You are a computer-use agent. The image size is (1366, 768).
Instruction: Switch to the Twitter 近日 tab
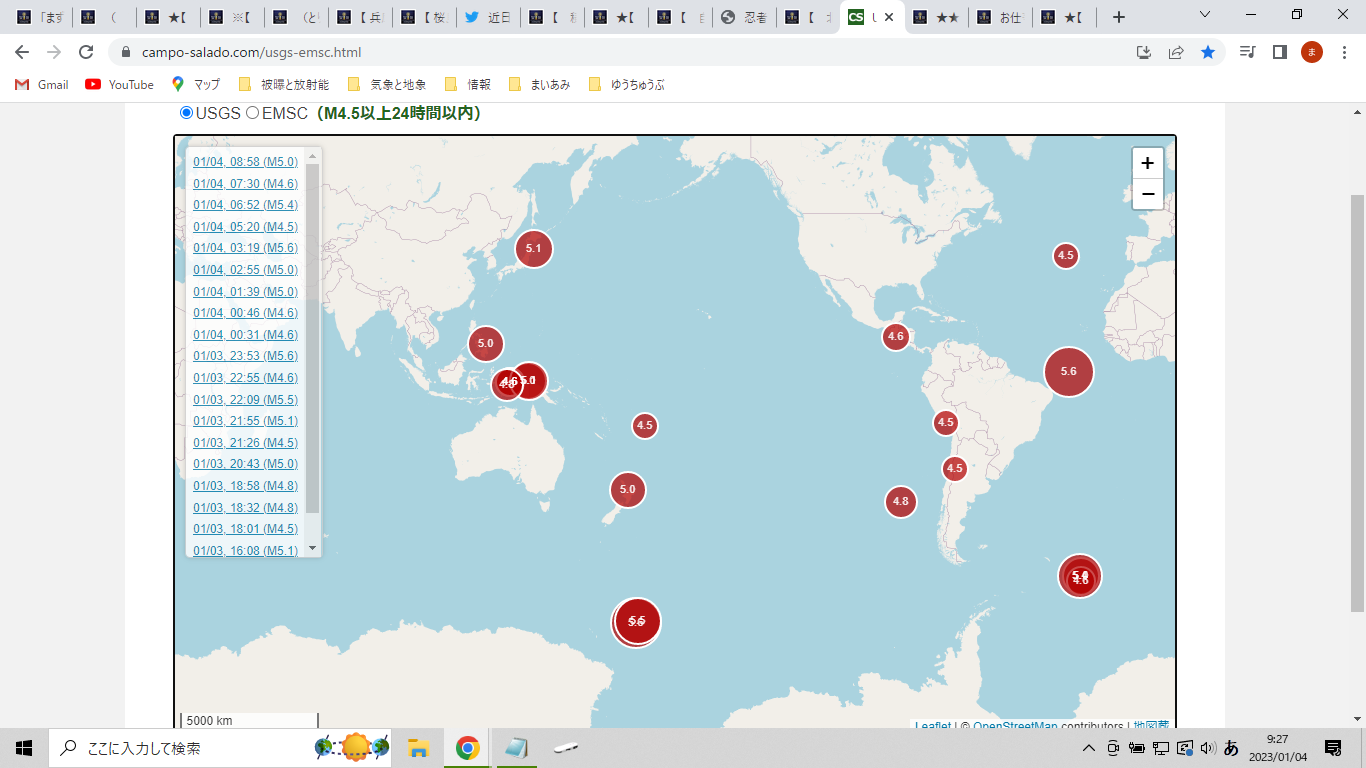pyautogui.click(x=487, y=17)
